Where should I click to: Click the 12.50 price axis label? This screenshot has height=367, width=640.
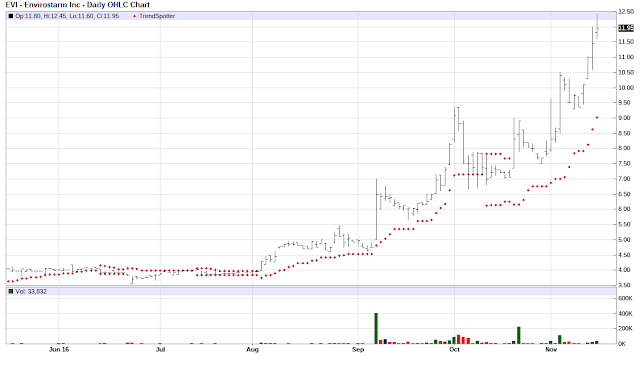pyautogui.click(x=626, y=12)
